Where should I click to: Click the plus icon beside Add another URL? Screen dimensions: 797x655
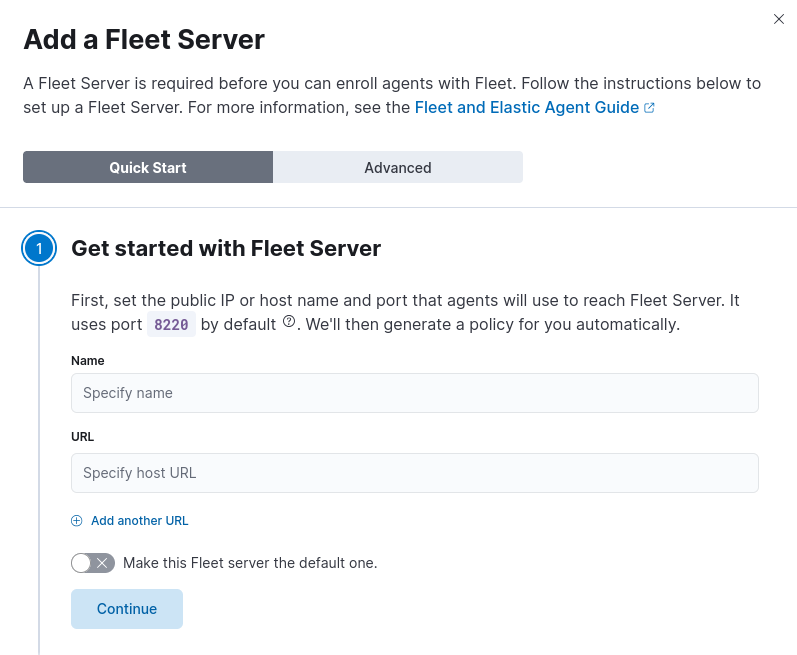point(77,521)
